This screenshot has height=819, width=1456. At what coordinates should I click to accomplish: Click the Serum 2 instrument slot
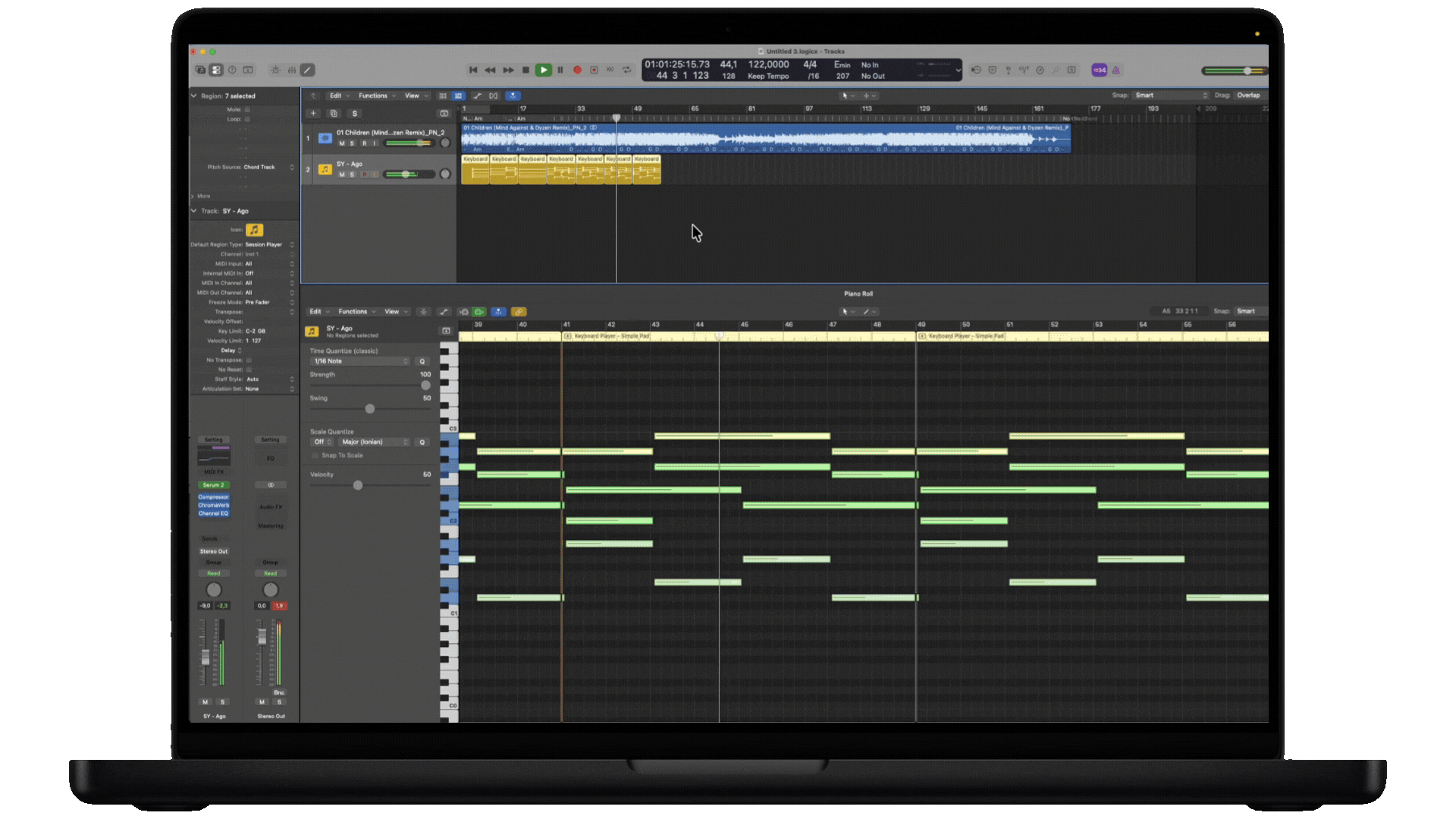(x=213, y=485)
